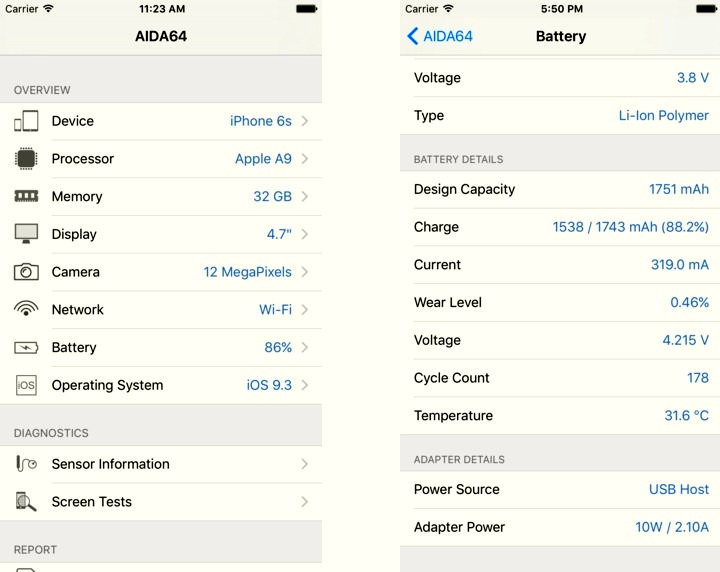Tap the Apple A9 processor value link
Screen dimensions: 720x572
tap(263, 159)
